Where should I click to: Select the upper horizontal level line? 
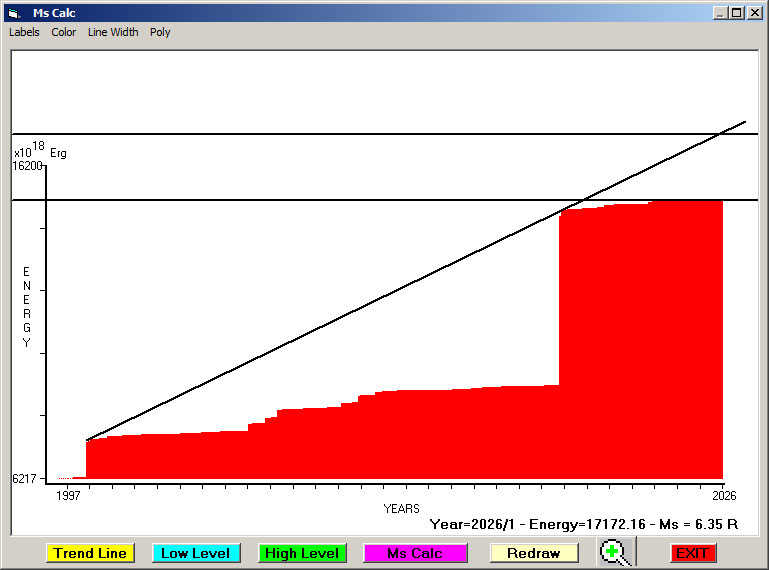point(300,134)
